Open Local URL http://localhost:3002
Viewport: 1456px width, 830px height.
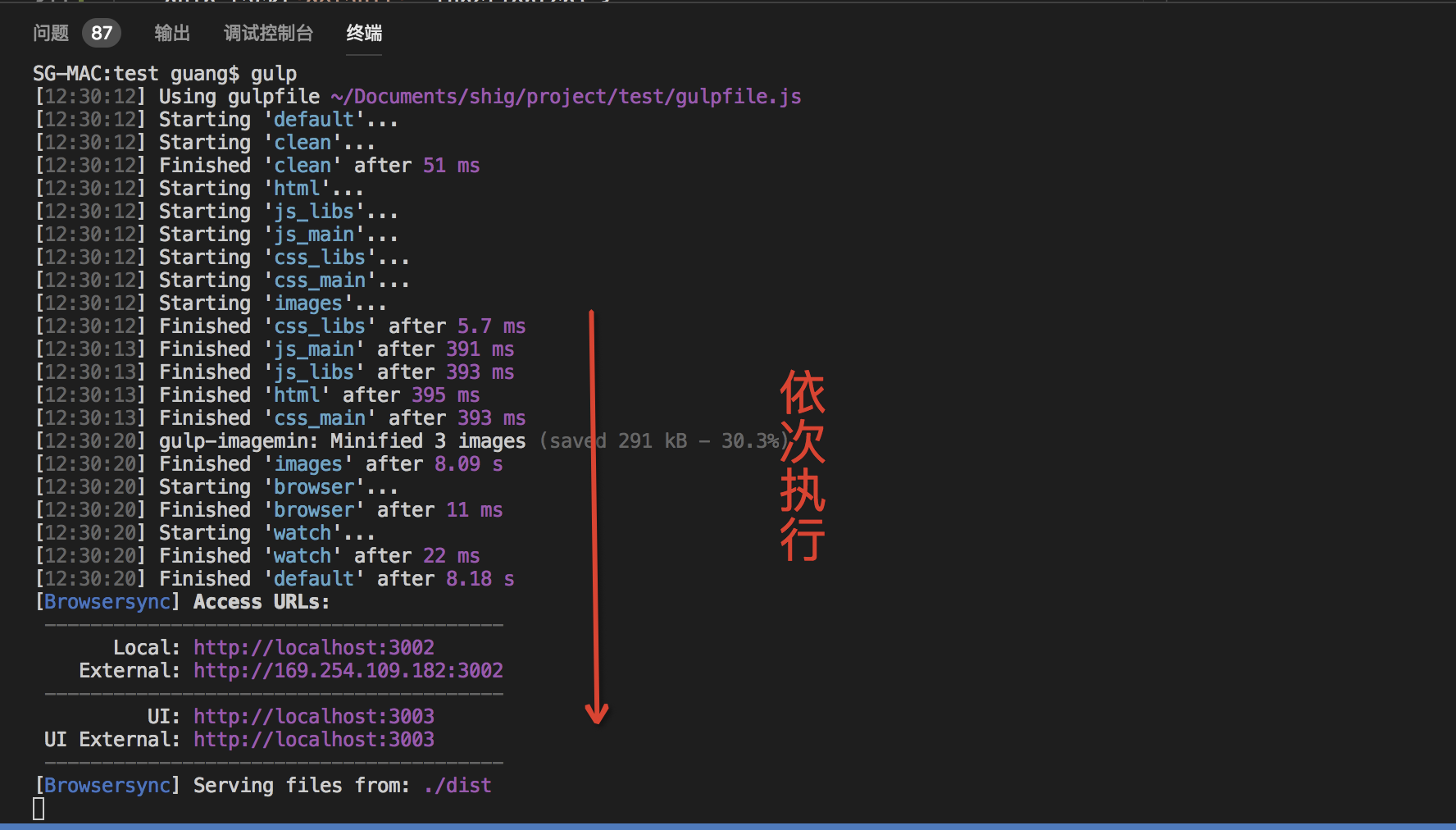(x=313, y=648)
